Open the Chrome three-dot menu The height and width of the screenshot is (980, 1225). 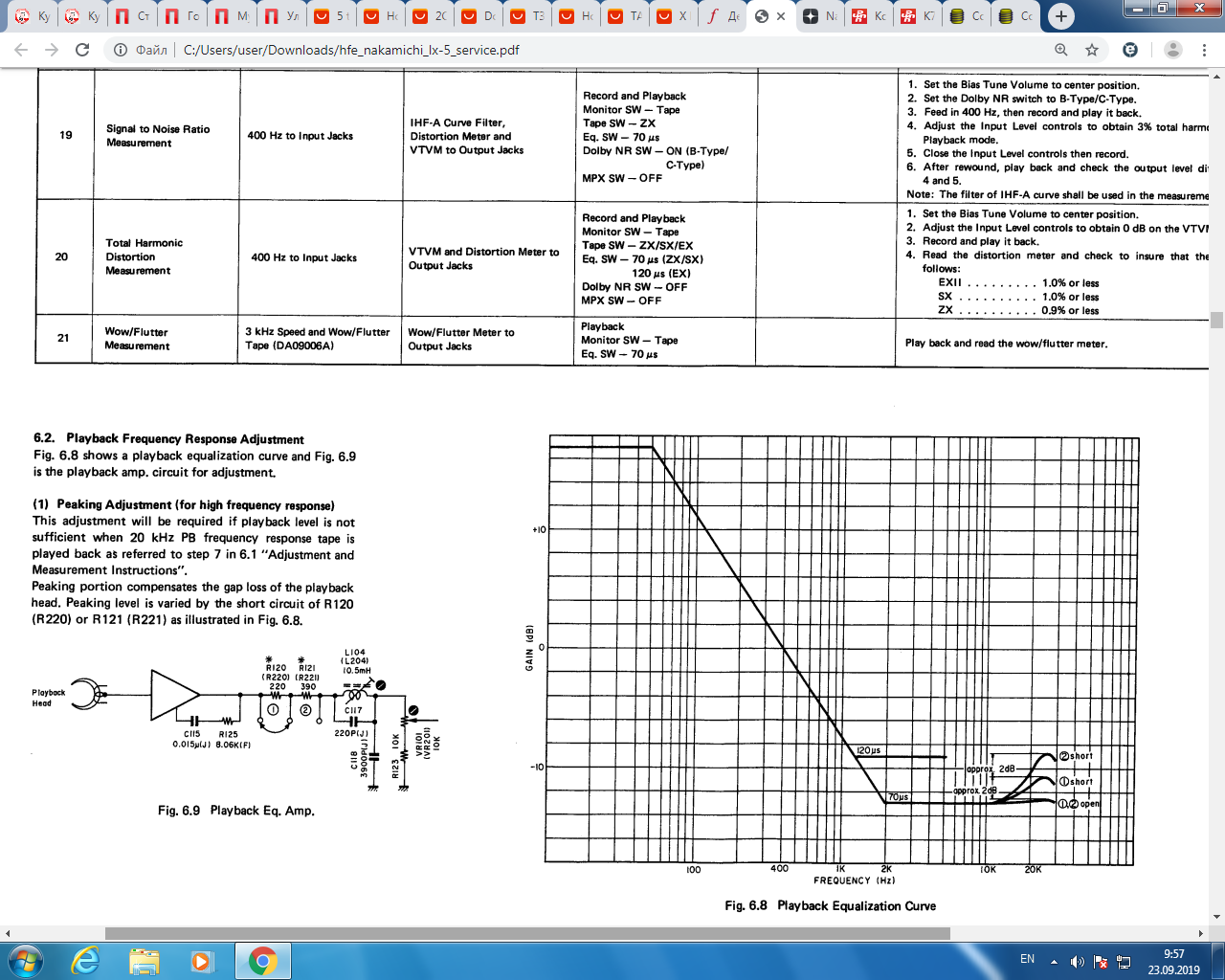click(1204, 50)
